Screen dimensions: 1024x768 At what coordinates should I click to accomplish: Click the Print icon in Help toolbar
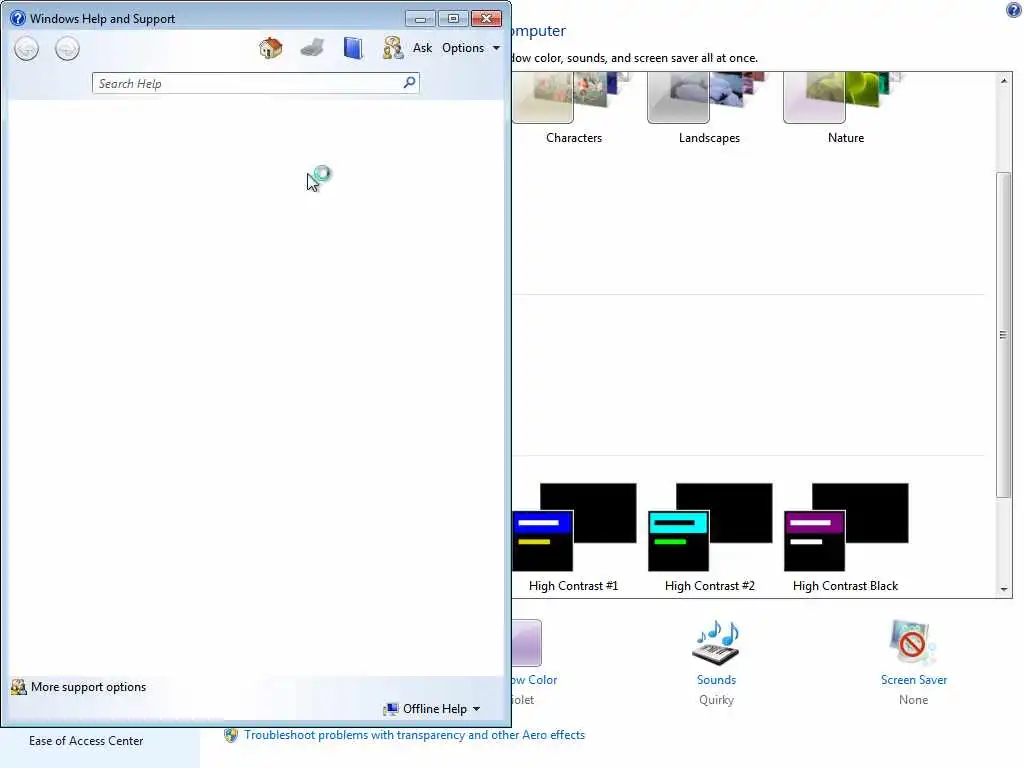coord(312,48)
